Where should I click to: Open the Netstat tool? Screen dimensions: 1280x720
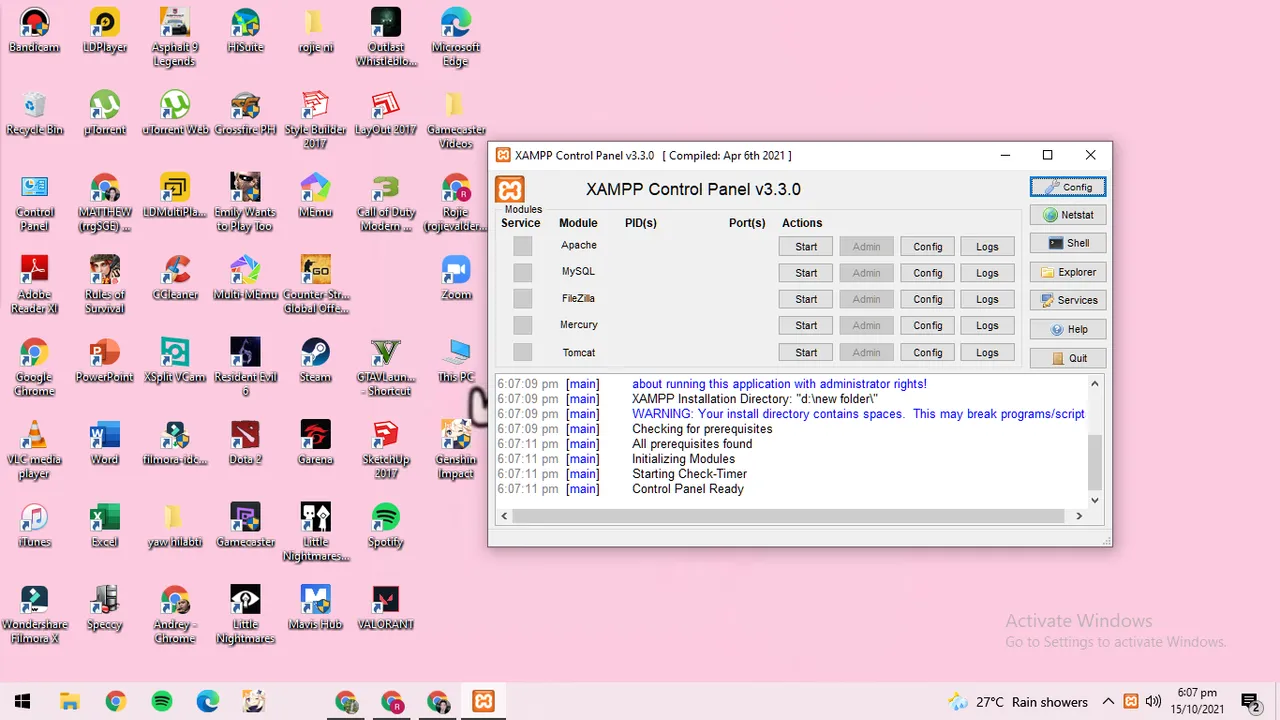[x=1068, y=215]
